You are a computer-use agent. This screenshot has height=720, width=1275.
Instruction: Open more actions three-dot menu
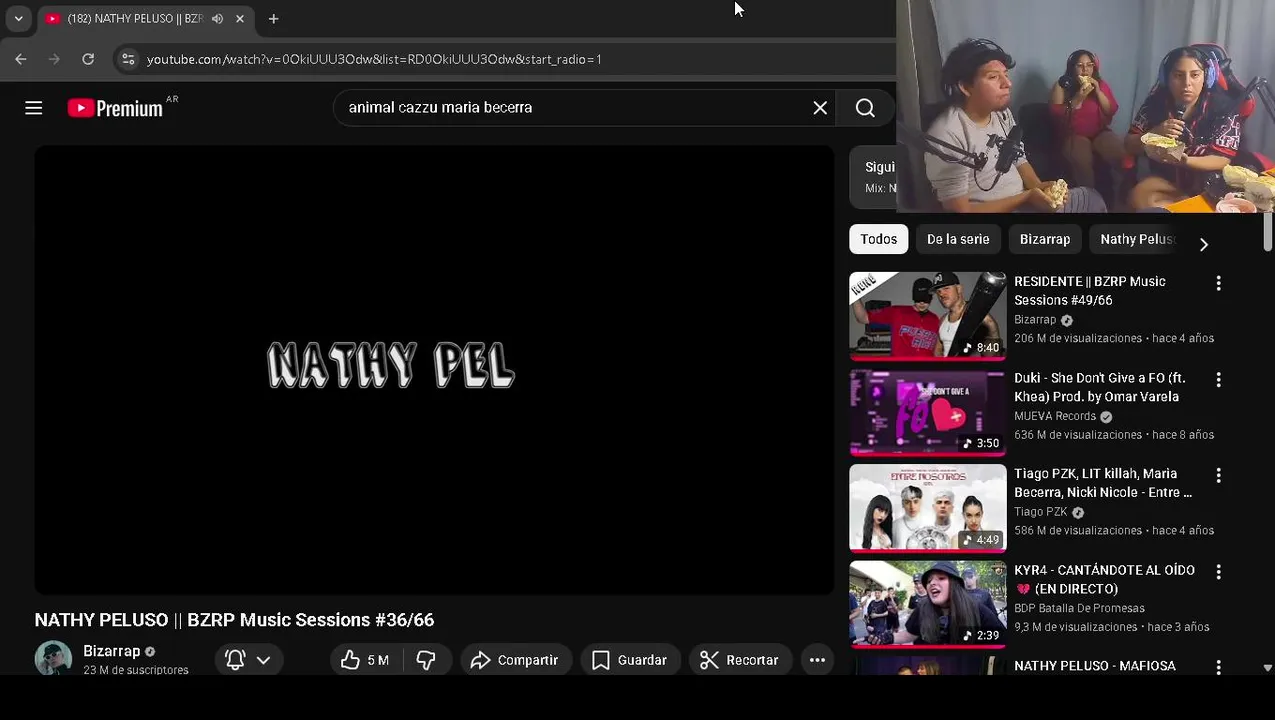pos(817,660)
